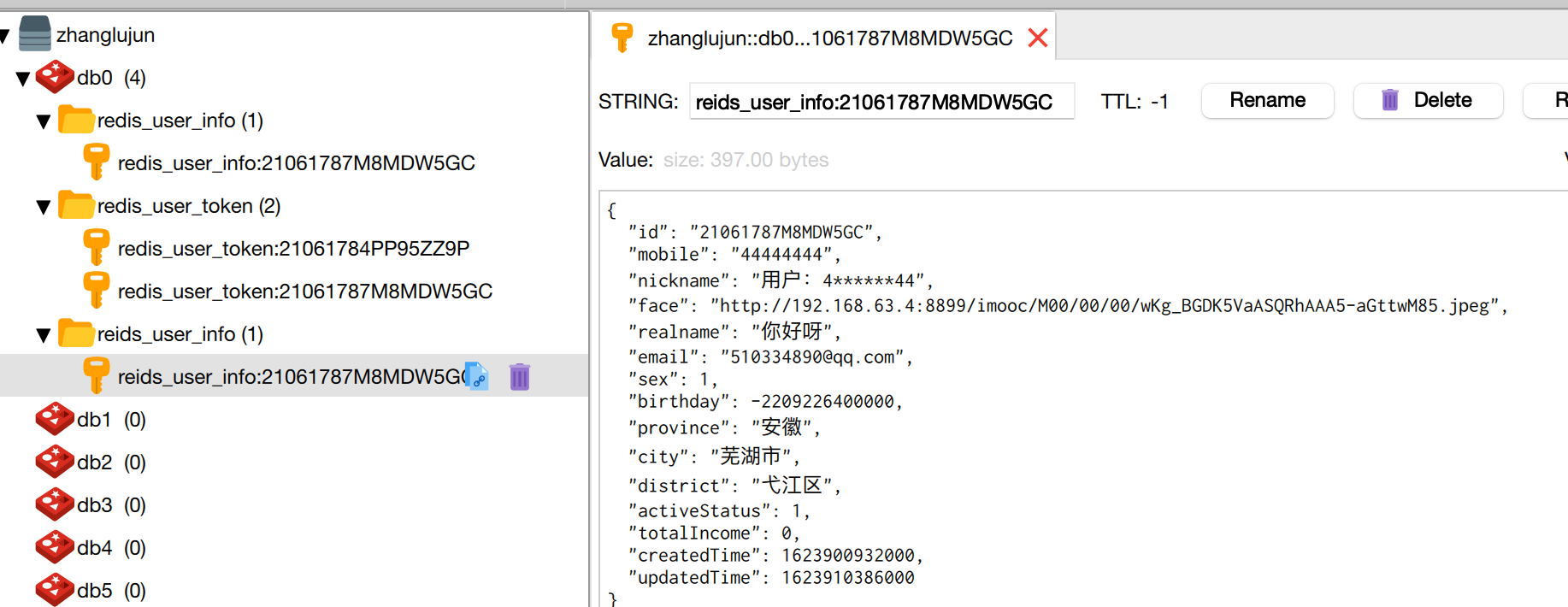Click the "totalIncome": 0 line
This screenshot has width=1568, height=607.
coord(714,533)
